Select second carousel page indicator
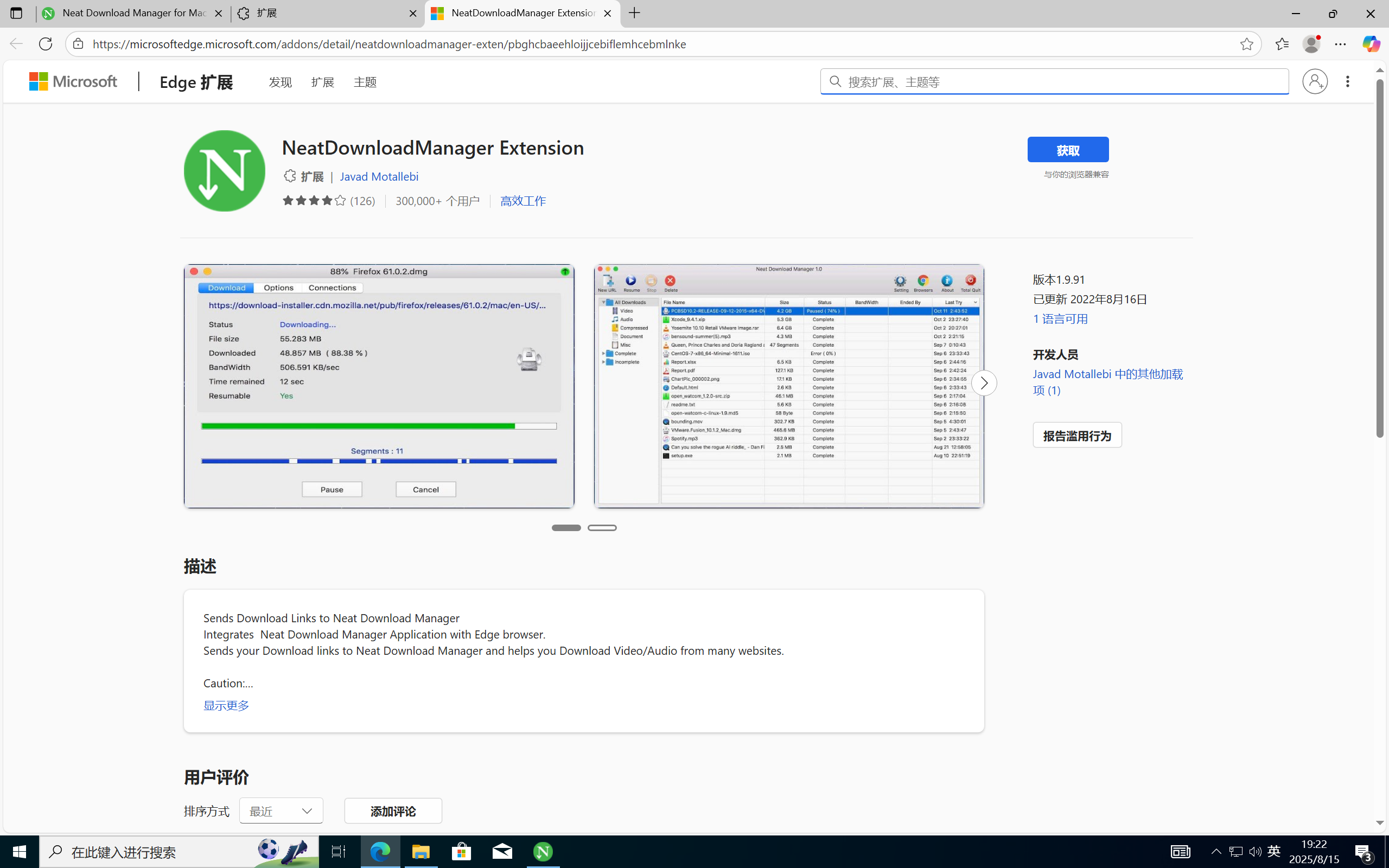The width and height of the screenshot is (1389, 868). (602, 527)
